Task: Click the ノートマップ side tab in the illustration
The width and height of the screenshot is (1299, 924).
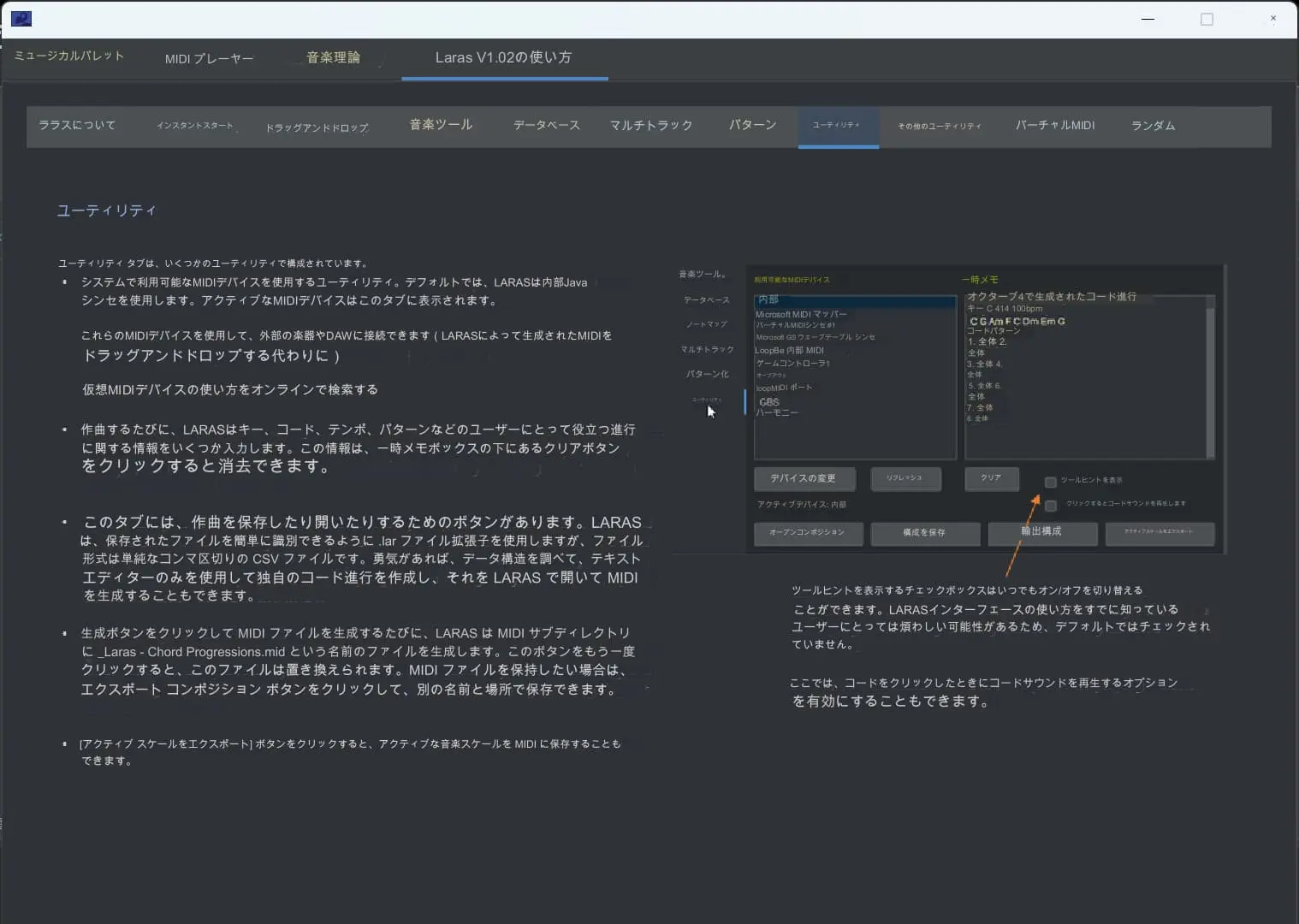Action: [x=707, y=324]
